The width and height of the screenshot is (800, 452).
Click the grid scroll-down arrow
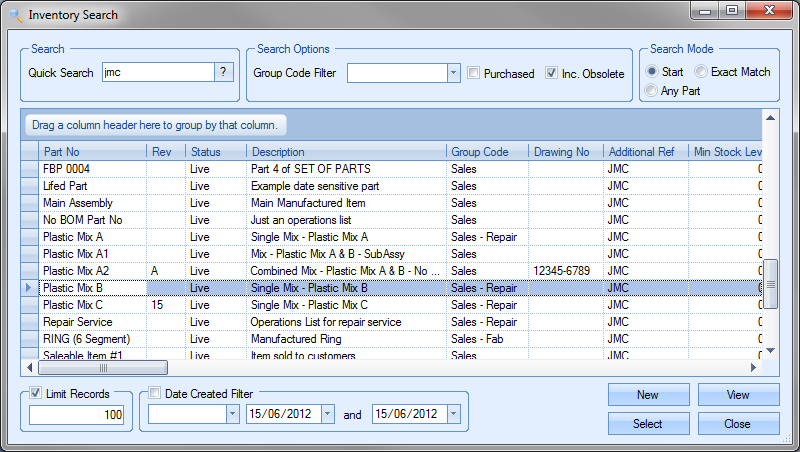click(x=770, y=350)
